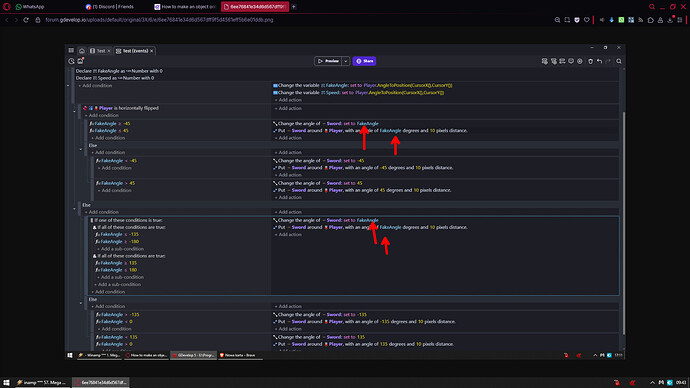This screenshot has height=388, width=690.
Task: Select 'Change the angle of Sword: set to -135' action
Action: (320, 315)
